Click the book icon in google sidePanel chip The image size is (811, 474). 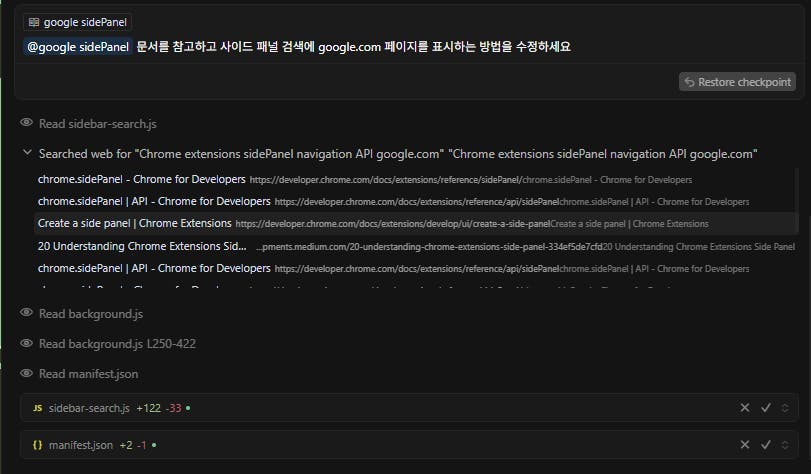pyautogui.click(x=34, y=22)
